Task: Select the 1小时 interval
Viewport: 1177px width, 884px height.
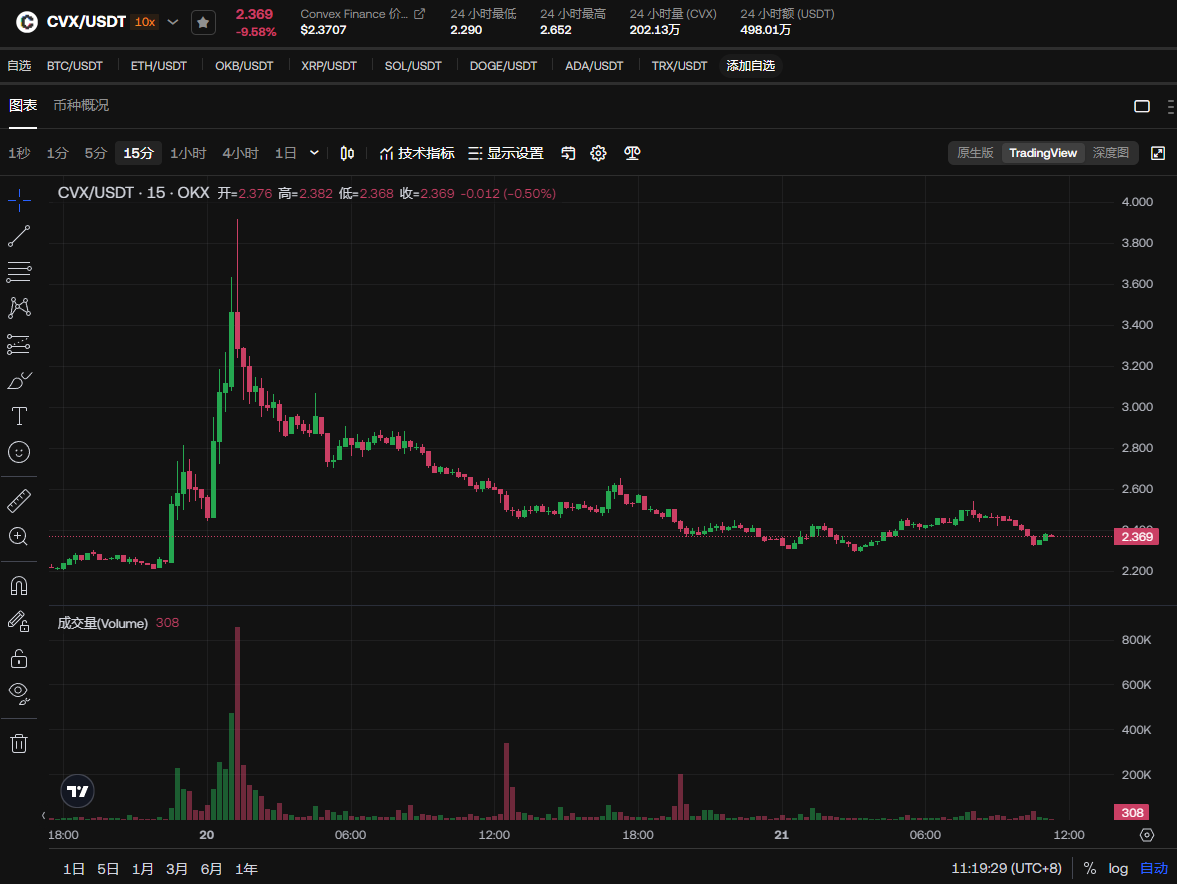Action: pyautogui.click(x=188, y=153)
